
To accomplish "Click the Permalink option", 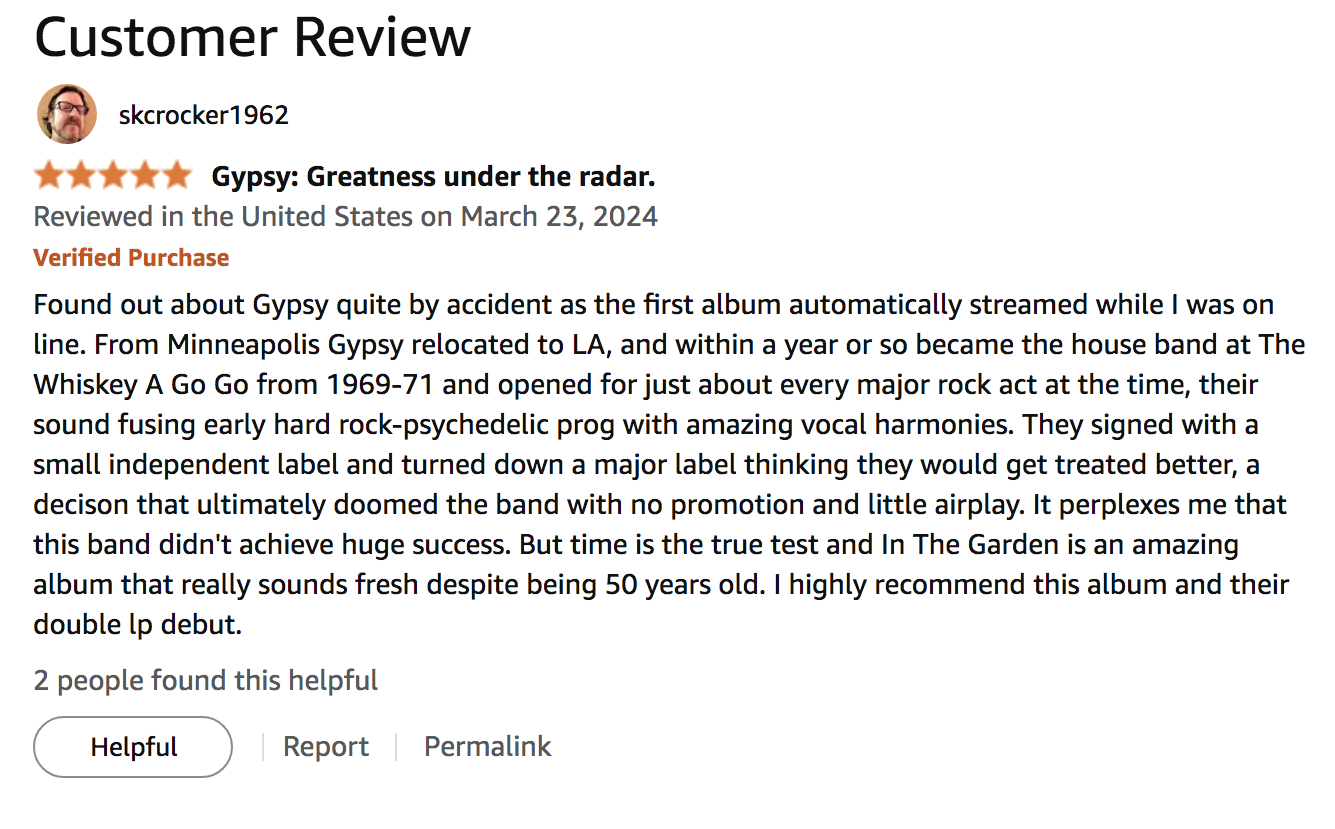I will [487, 746].
